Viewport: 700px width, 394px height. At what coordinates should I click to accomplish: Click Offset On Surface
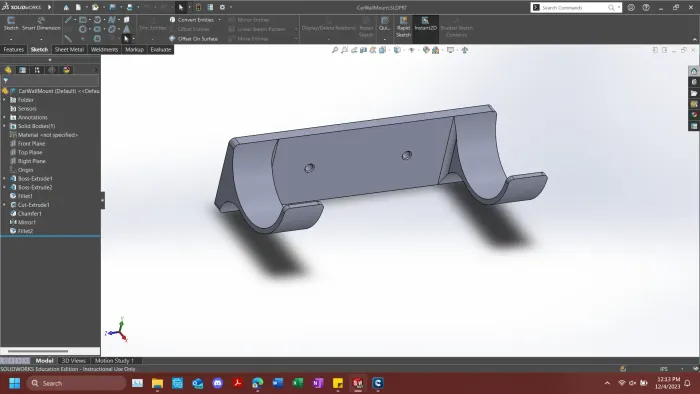[194, 39]
